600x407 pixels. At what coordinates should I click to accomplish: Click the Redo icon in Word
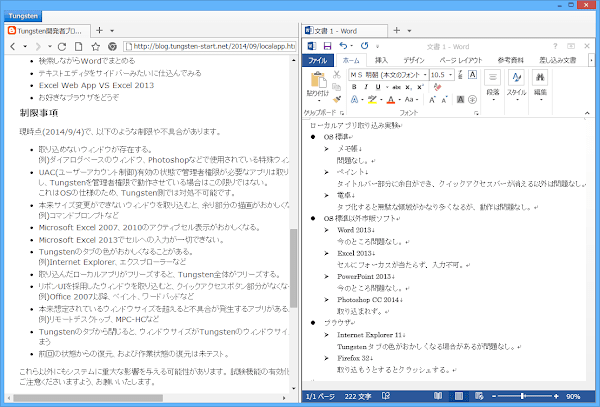tap(364, 46)
